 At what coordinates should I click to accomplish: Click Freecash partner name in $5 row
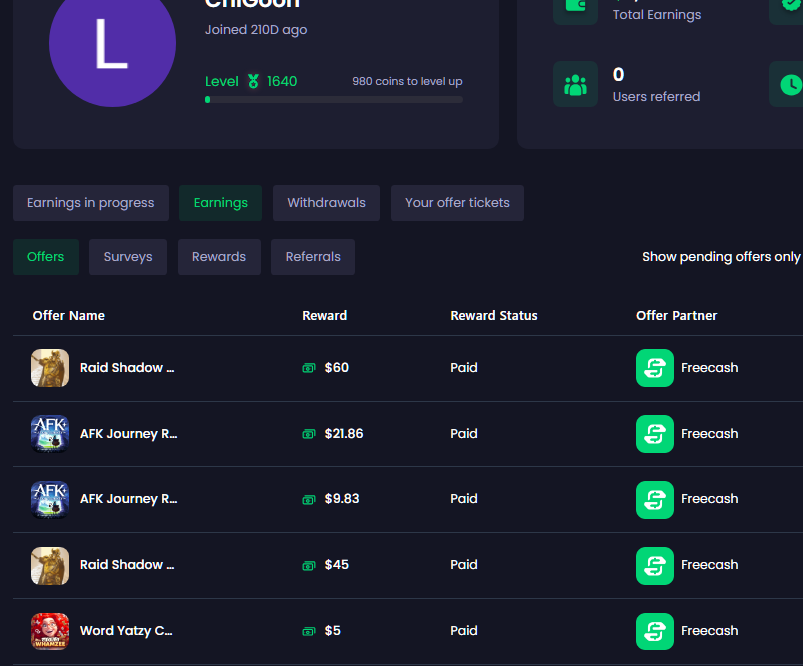point(710,631)
